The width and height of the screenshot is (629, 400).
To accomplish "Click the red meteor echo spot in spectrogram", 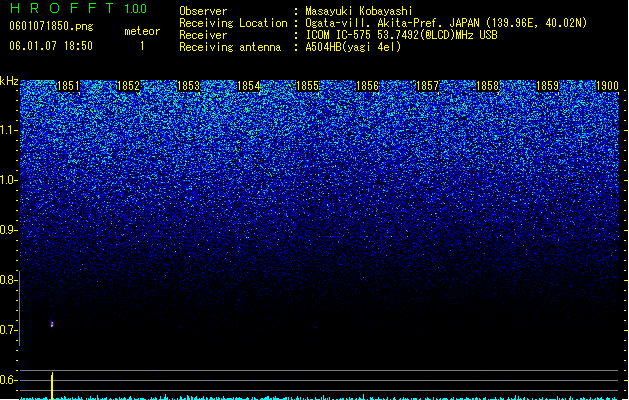I will click(52, 323).
